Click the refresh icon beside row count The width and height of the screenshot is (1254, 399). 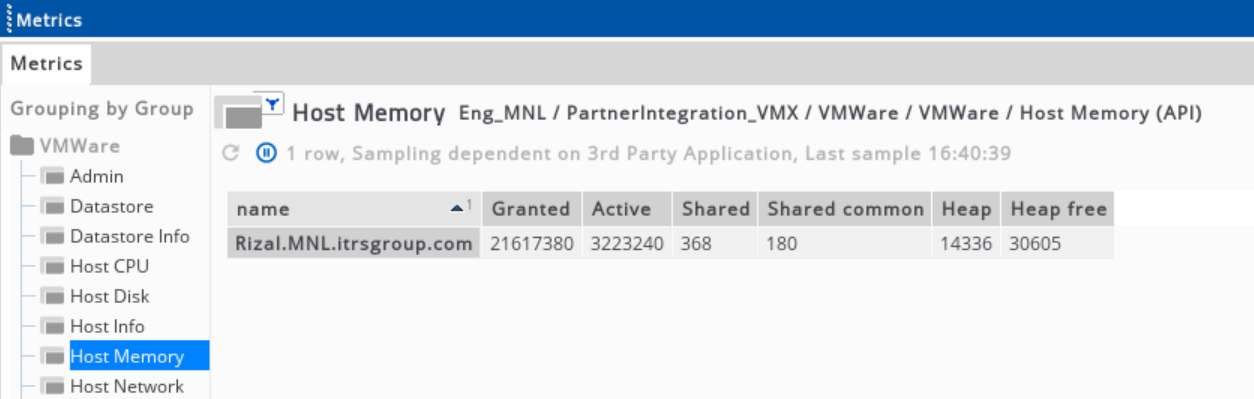click(x=231, y=153)
